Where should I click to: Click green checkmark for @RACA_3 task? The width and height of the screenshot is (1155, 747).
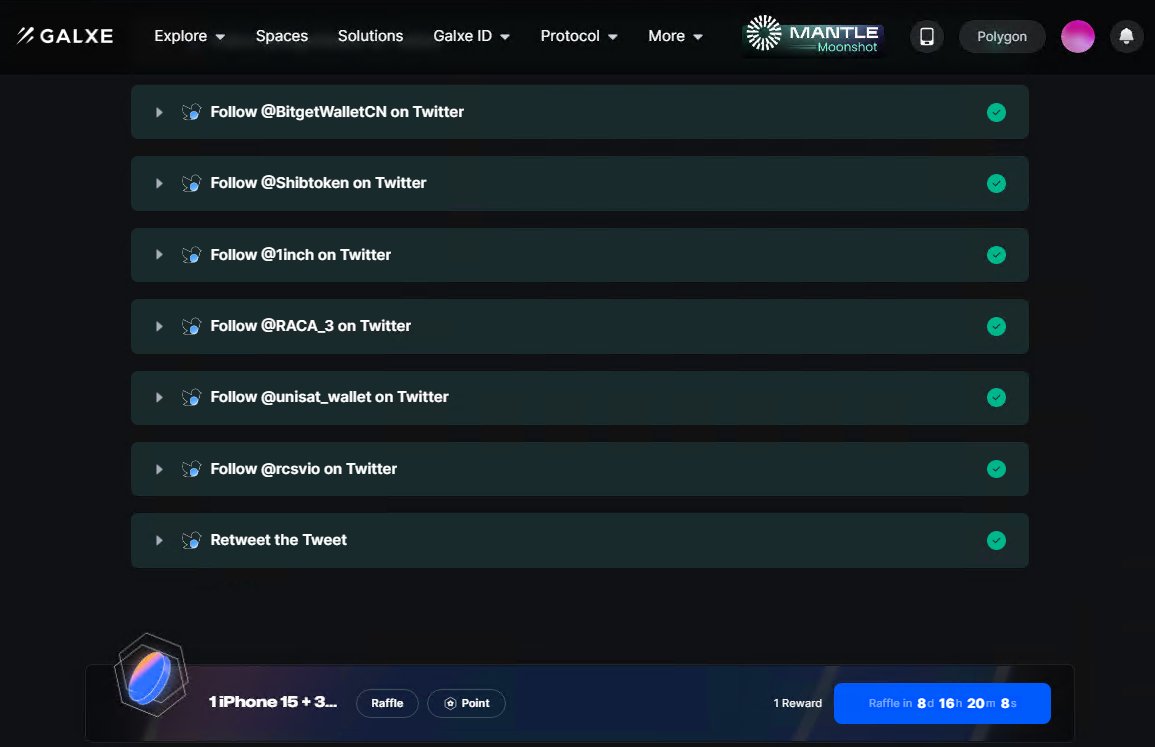coord(996,326)
